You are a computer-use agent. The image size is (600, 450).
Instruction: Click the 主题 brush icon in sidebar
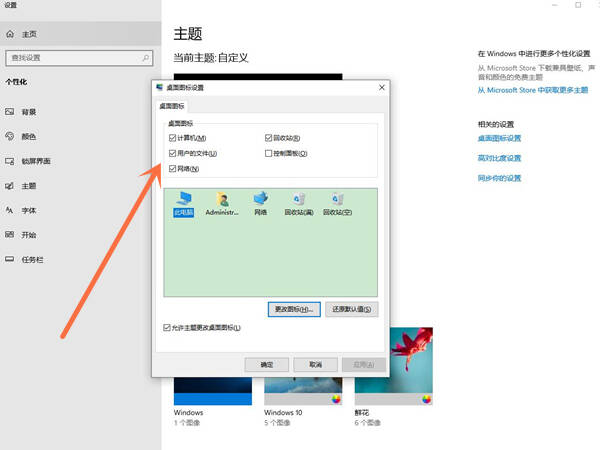click(10, 186)
